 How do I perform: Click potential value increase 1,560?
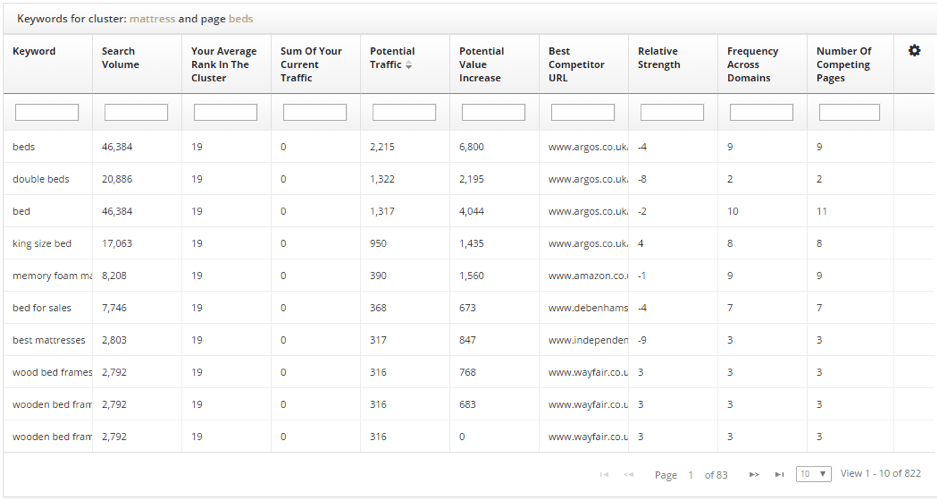471,276
